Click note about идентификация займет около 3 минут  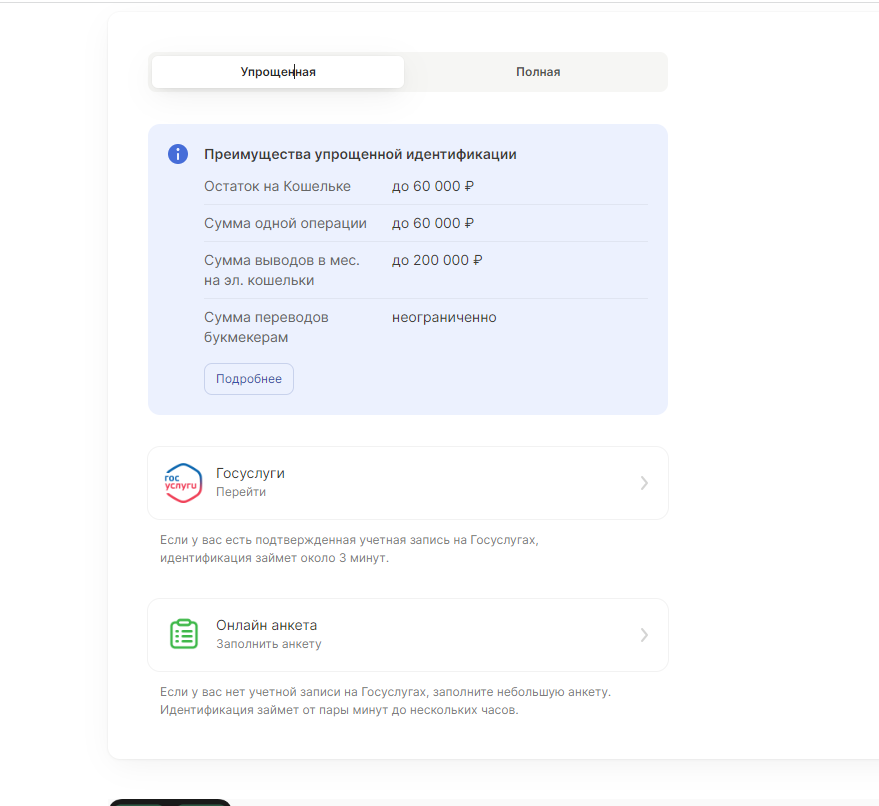(349, 549)
